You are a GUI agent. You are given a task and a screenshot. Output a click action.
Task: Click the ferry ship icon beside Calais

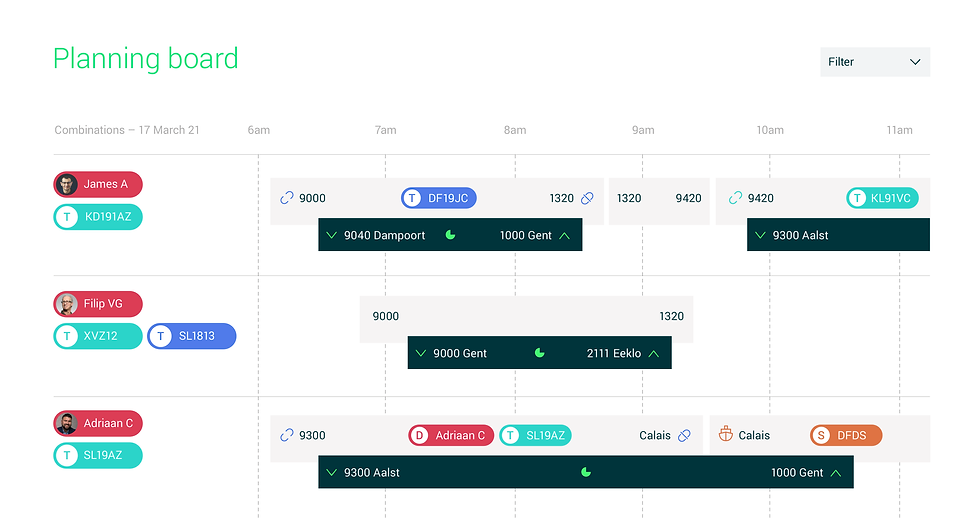pyautogui.click(x=726, y=434)
